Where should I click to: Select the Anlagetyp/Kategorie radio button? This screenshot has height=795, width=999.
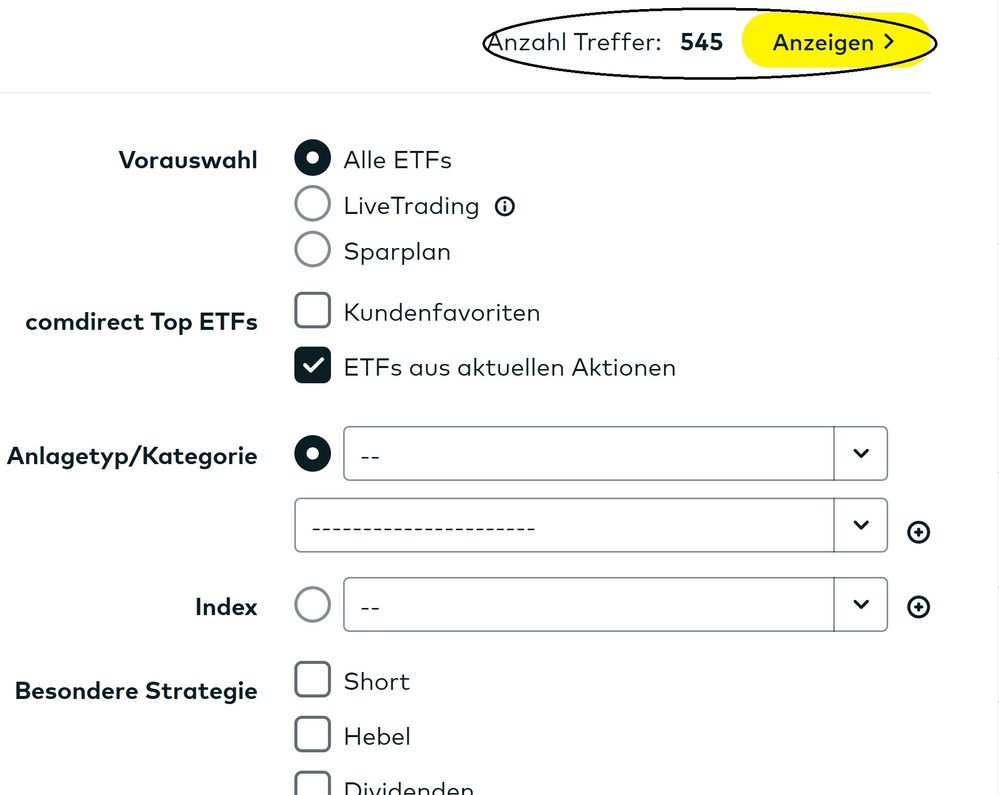pos(312,454)
